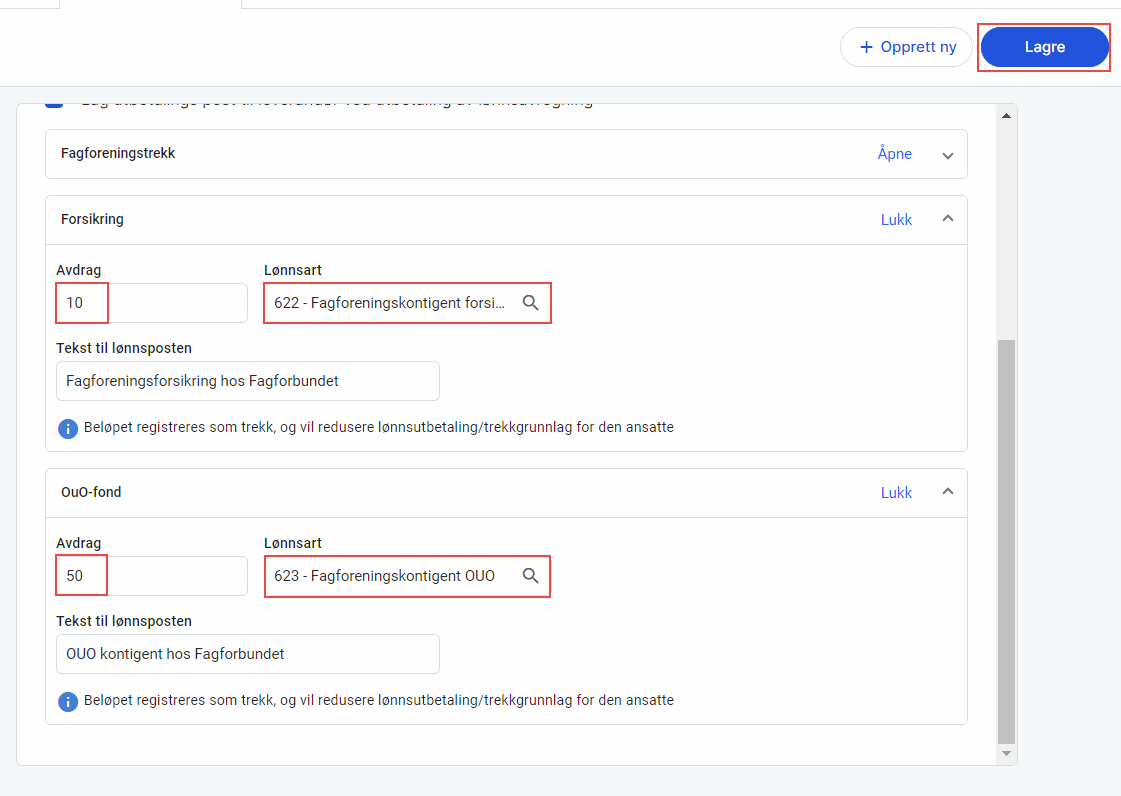Screen dimensions: 1121x796
Task: Click the vertical scrollbar thumb
Action: [x=1006, y=540]
